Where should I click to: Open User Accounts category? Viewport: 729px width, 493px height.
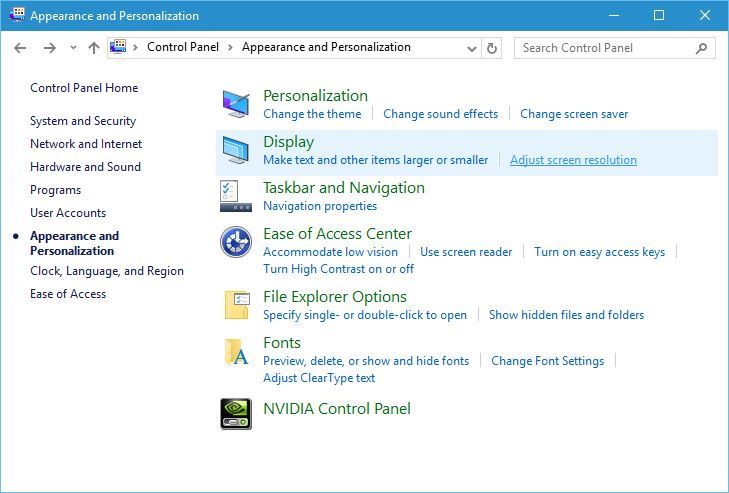(68, 213)
